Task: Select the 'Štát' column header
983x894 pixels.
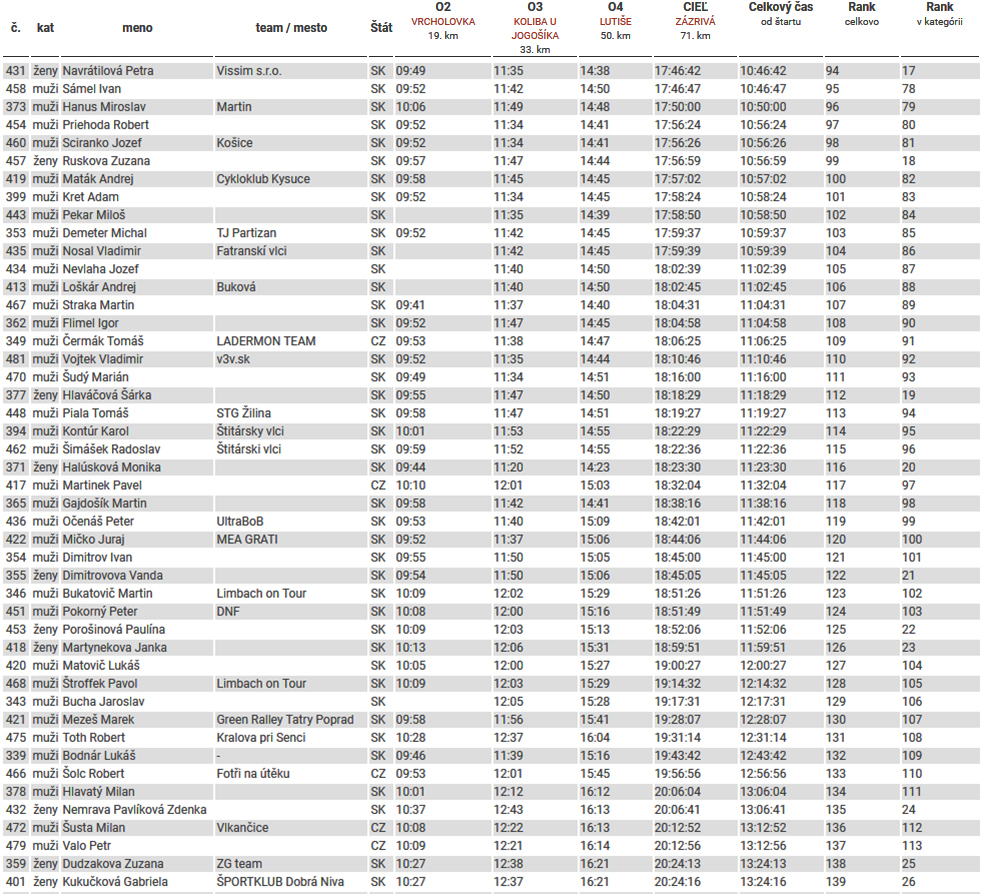Action: coord(380,28)
